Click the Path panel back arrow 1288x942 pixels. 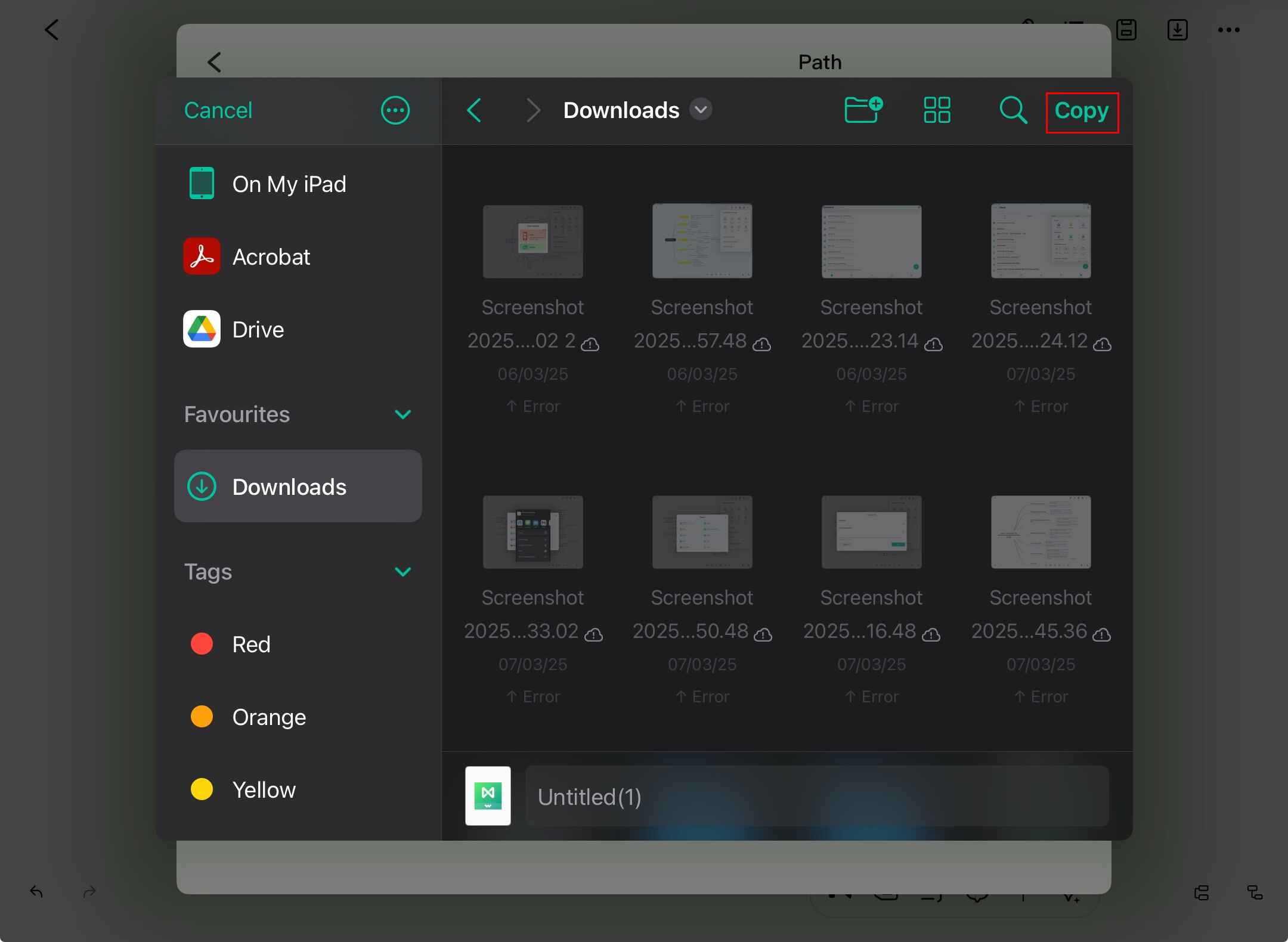coord(215,62)
